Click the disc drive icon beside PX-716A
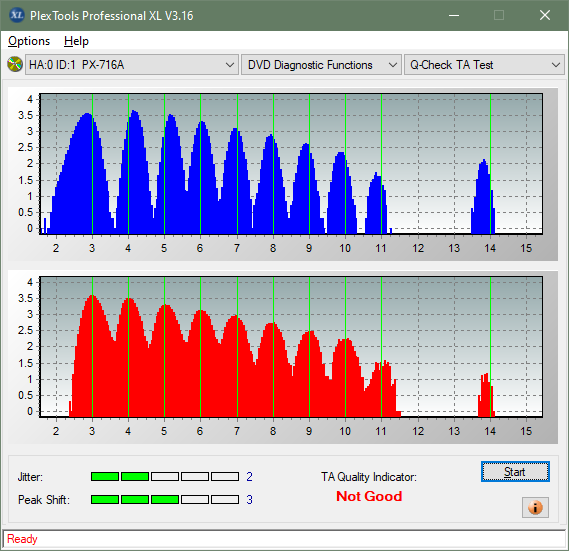 tap(15, 65)
